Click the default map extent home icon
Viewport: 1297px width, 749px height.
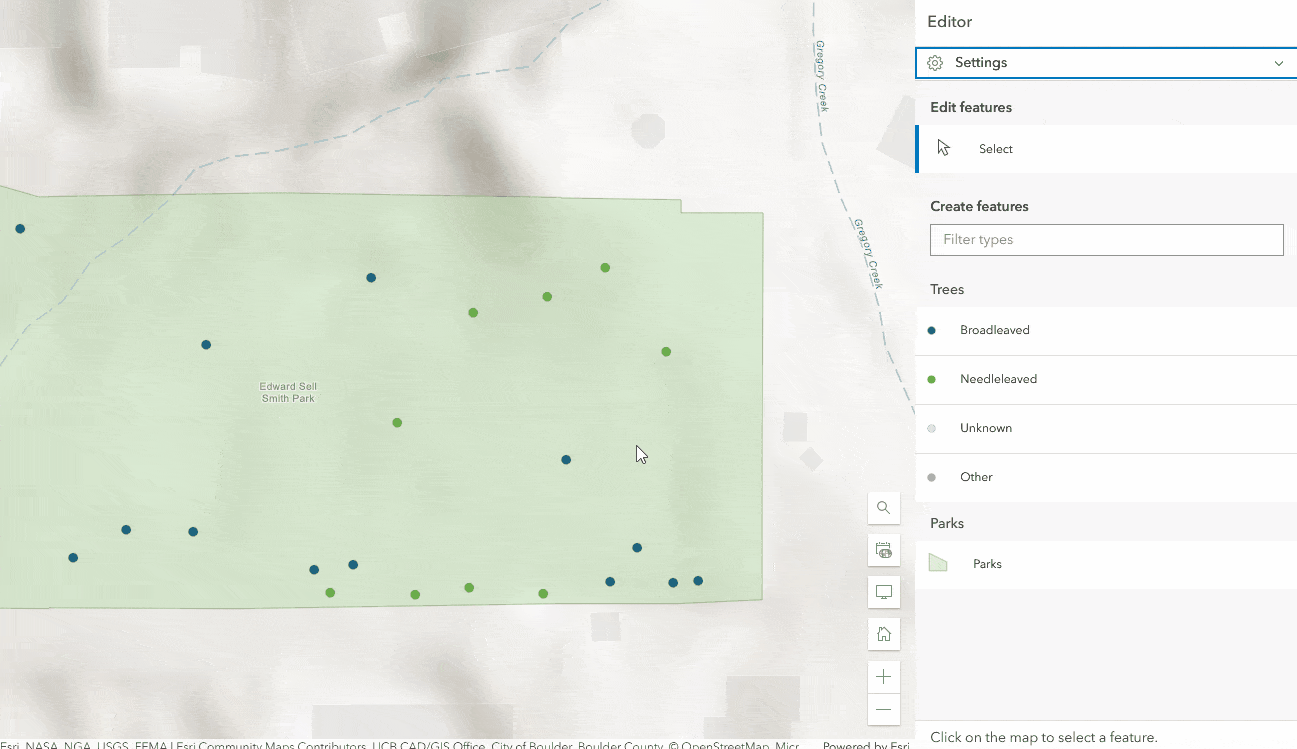[x=883, y=633]
